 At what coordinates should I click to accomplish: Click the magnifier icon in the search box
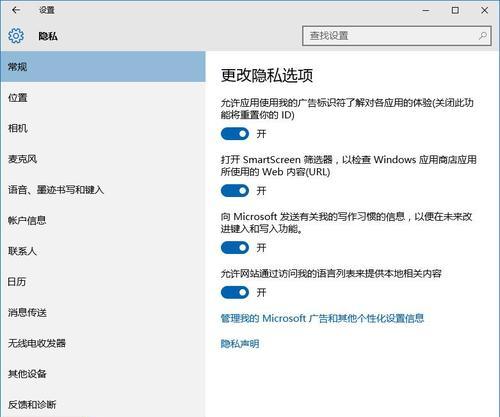point(482,36)
